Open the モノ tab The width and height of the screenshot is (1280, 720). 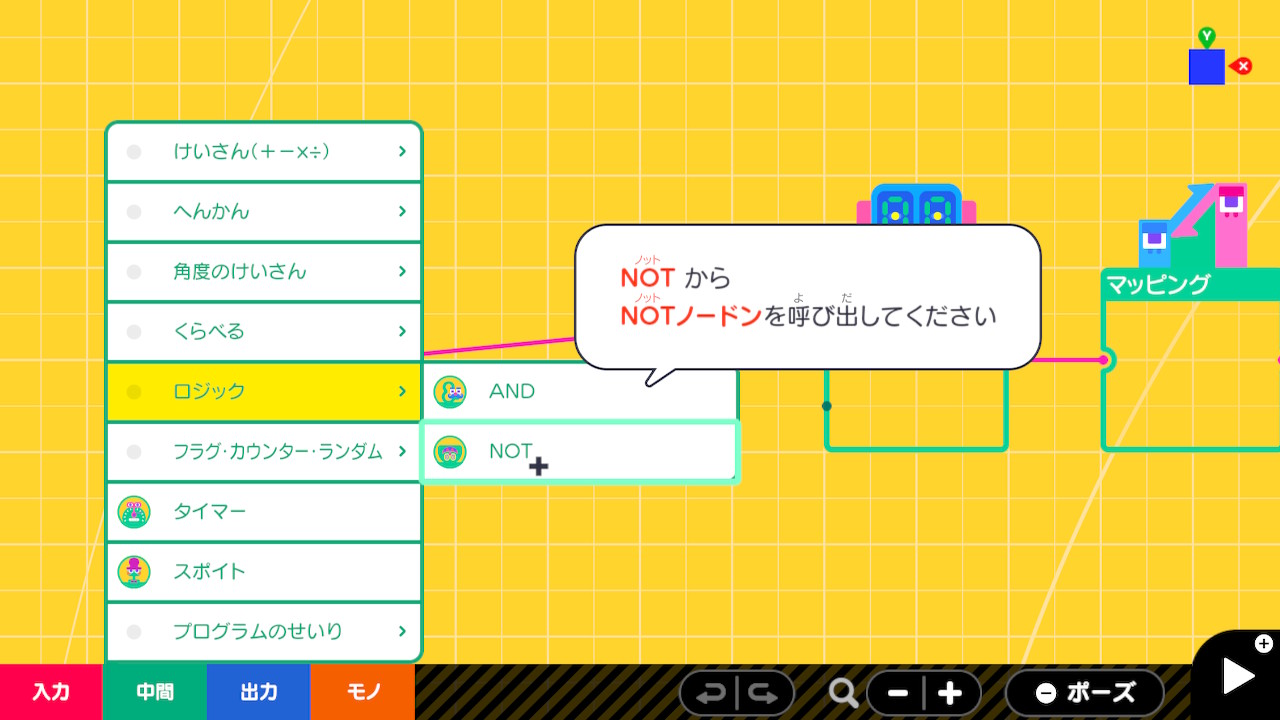tap(363, 692)
